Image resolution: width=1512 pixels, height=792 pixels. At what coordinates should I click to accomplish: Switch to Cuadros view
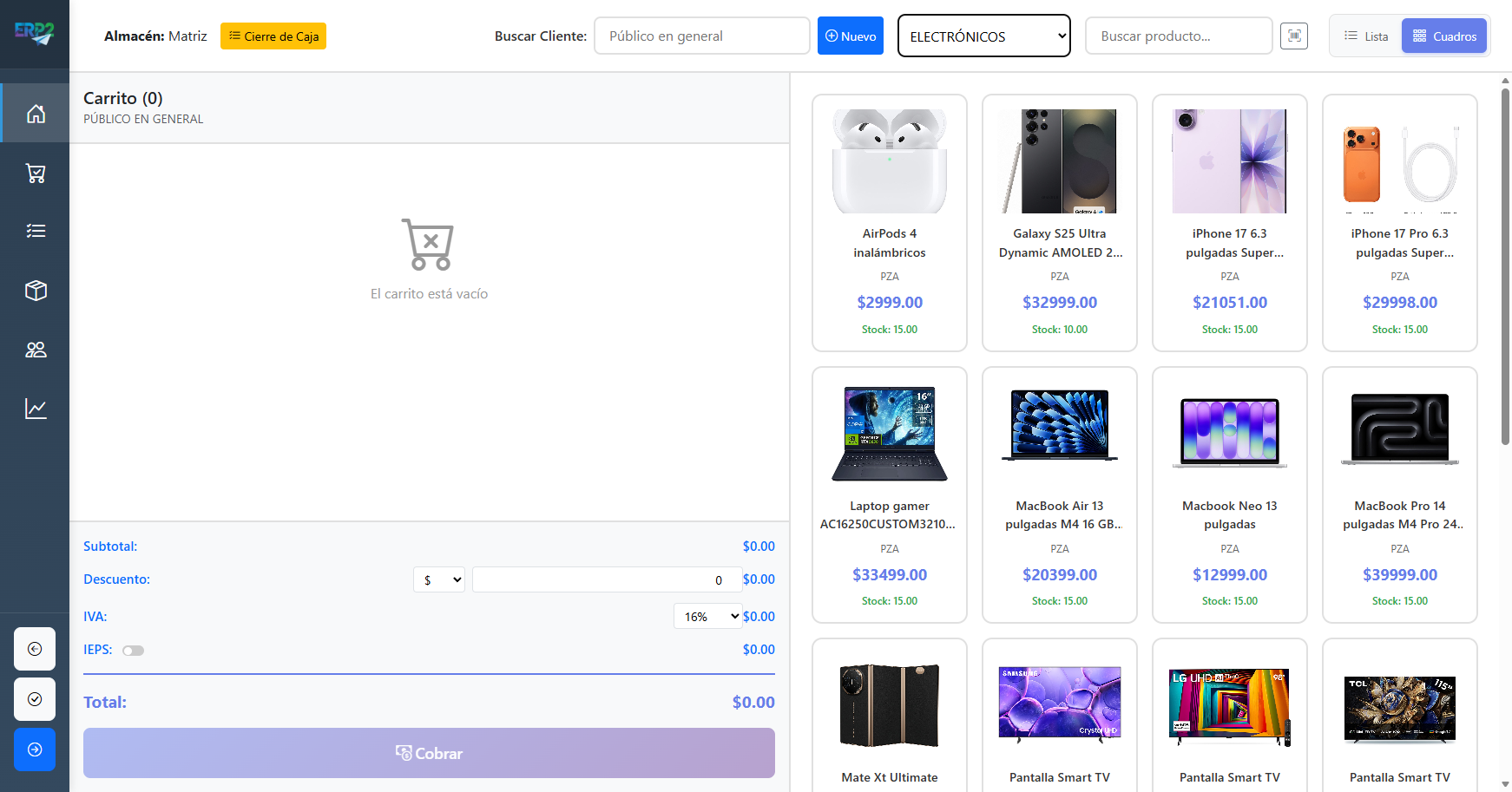coord(1444,36)
